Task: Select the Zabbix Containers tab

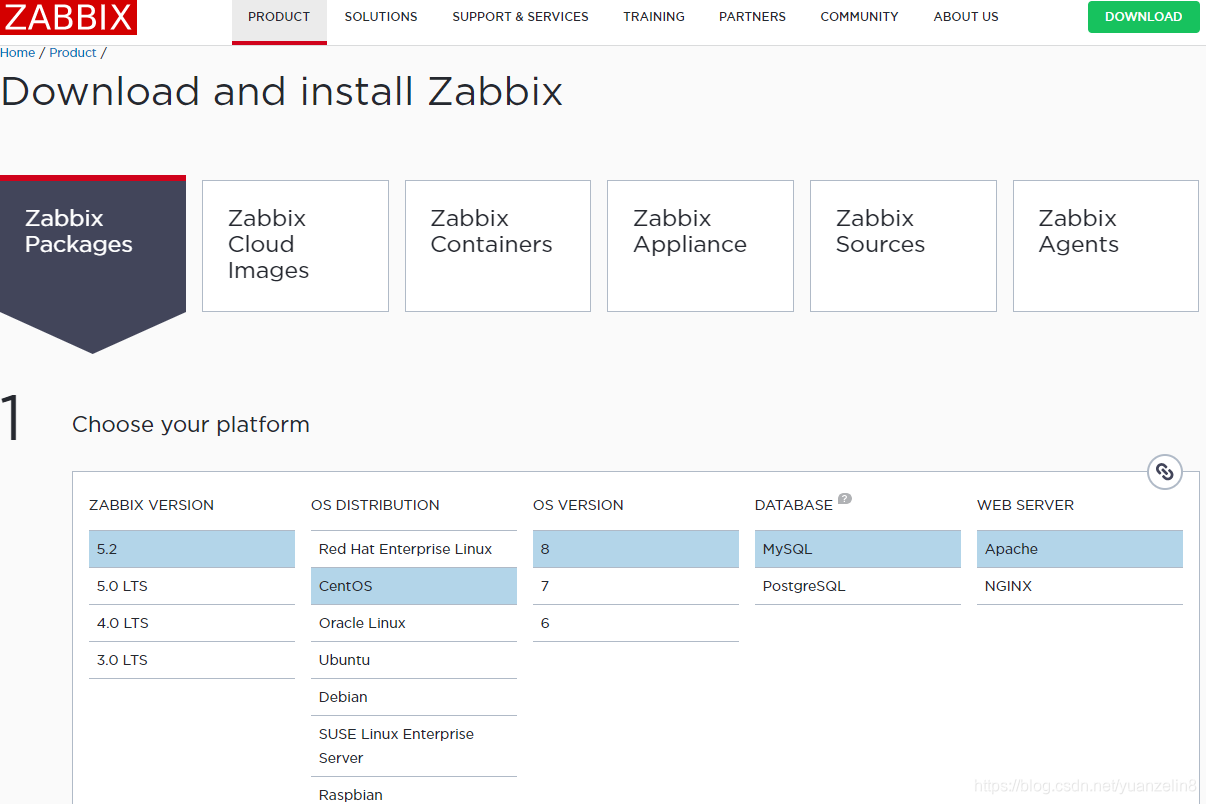Action: [x=498, y=246]
